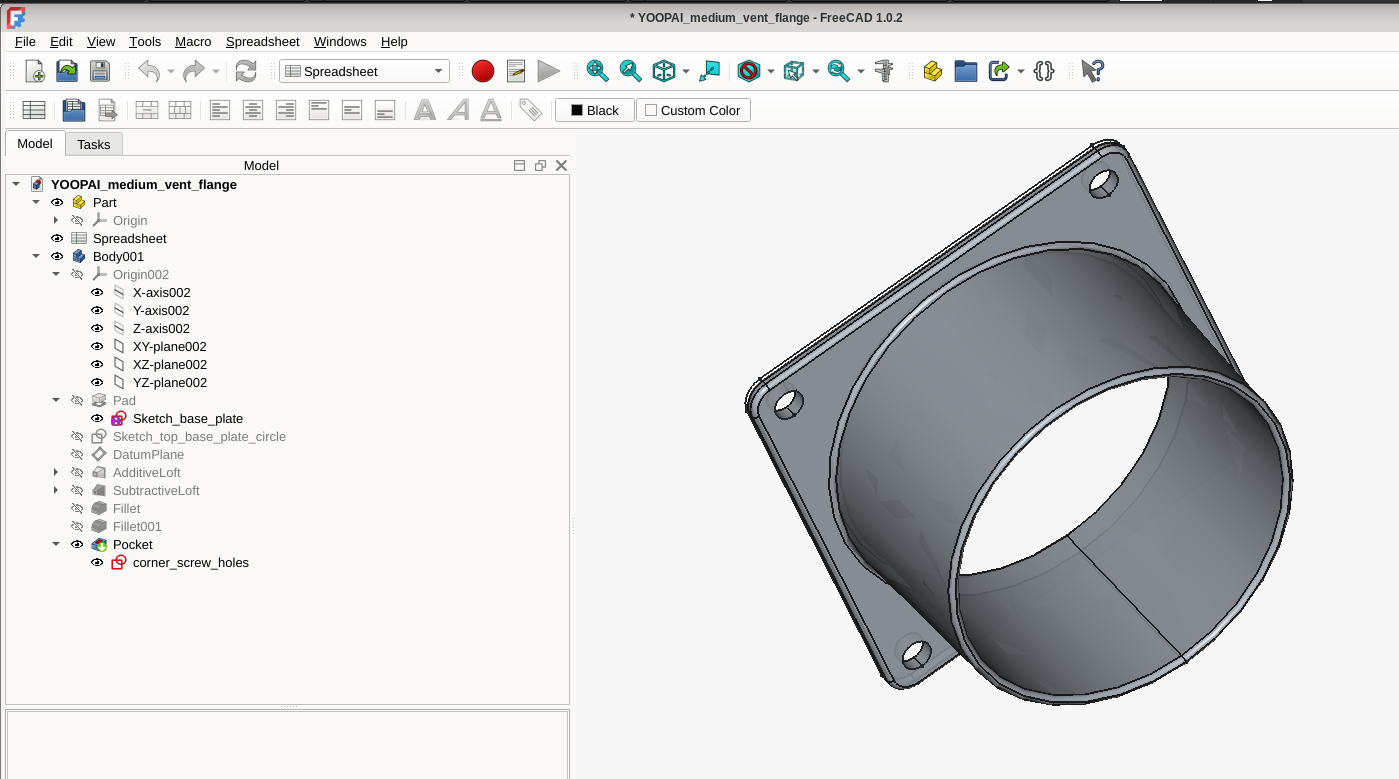Click the Custom Color button
Image resolution: width=1399 pixels, height=779 pixels.
tap(693, 110)
